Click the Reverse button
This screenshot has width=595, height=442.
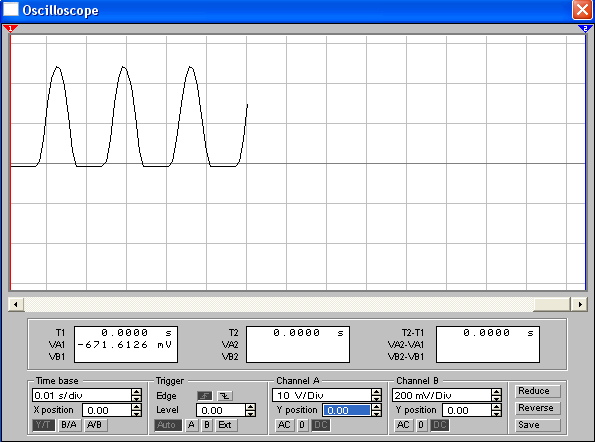click(537, 408)
